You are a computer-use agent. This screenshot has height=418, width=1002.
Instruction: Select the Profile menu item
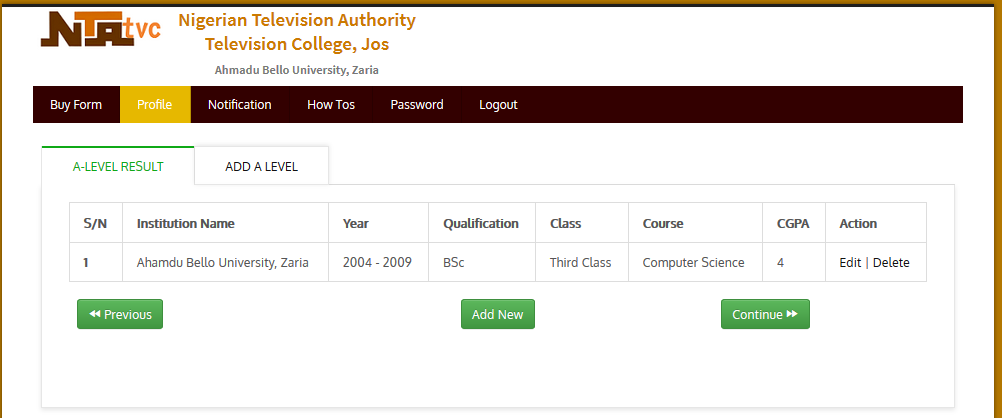[155, 105]
